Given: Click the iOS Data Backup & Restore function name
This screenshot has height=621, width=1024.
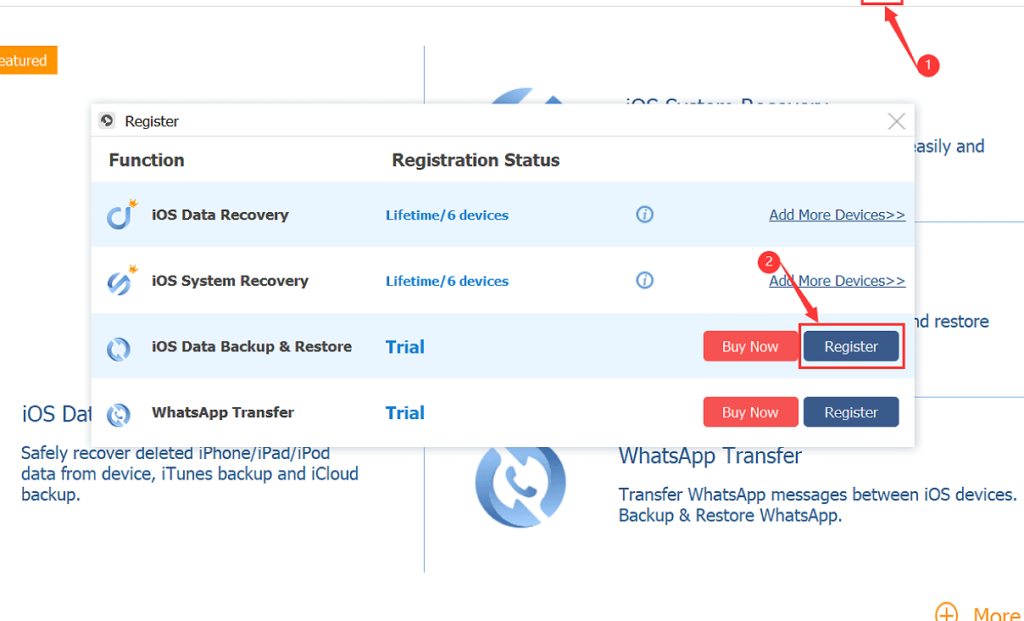Looking at the screenshot, I should coord(251,346).
